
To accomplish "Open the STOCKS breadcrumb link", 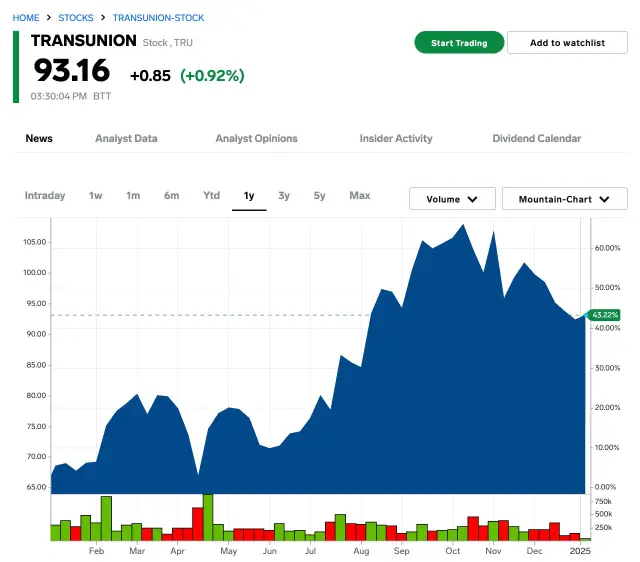I will (x=76, y=18).
